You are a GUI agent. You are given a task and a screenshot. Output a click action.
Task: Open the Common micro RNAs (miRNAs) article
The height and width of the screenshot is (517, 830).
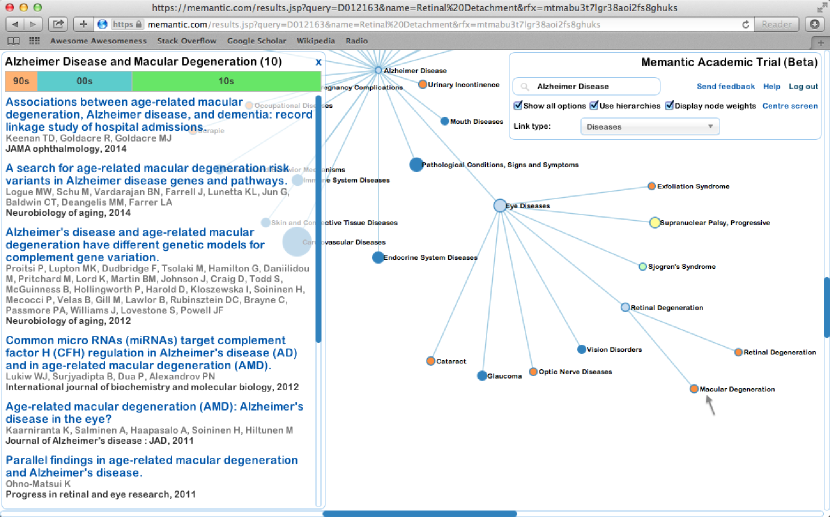click(x=151, y=352)
